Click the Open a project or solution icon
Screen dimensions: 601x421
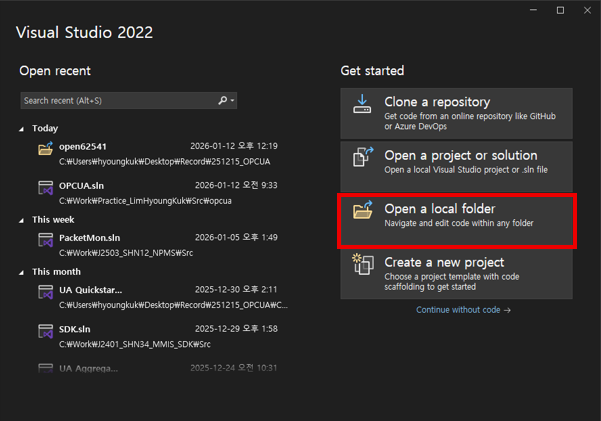(362, 157)
